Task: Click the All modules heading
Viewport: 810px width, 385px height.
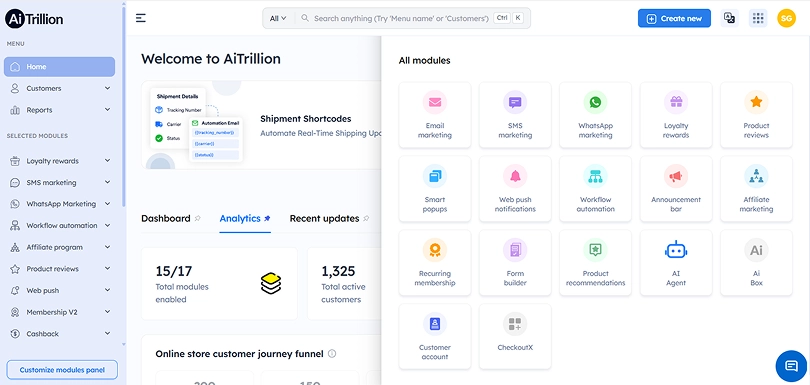Action: tap(424, 60)
